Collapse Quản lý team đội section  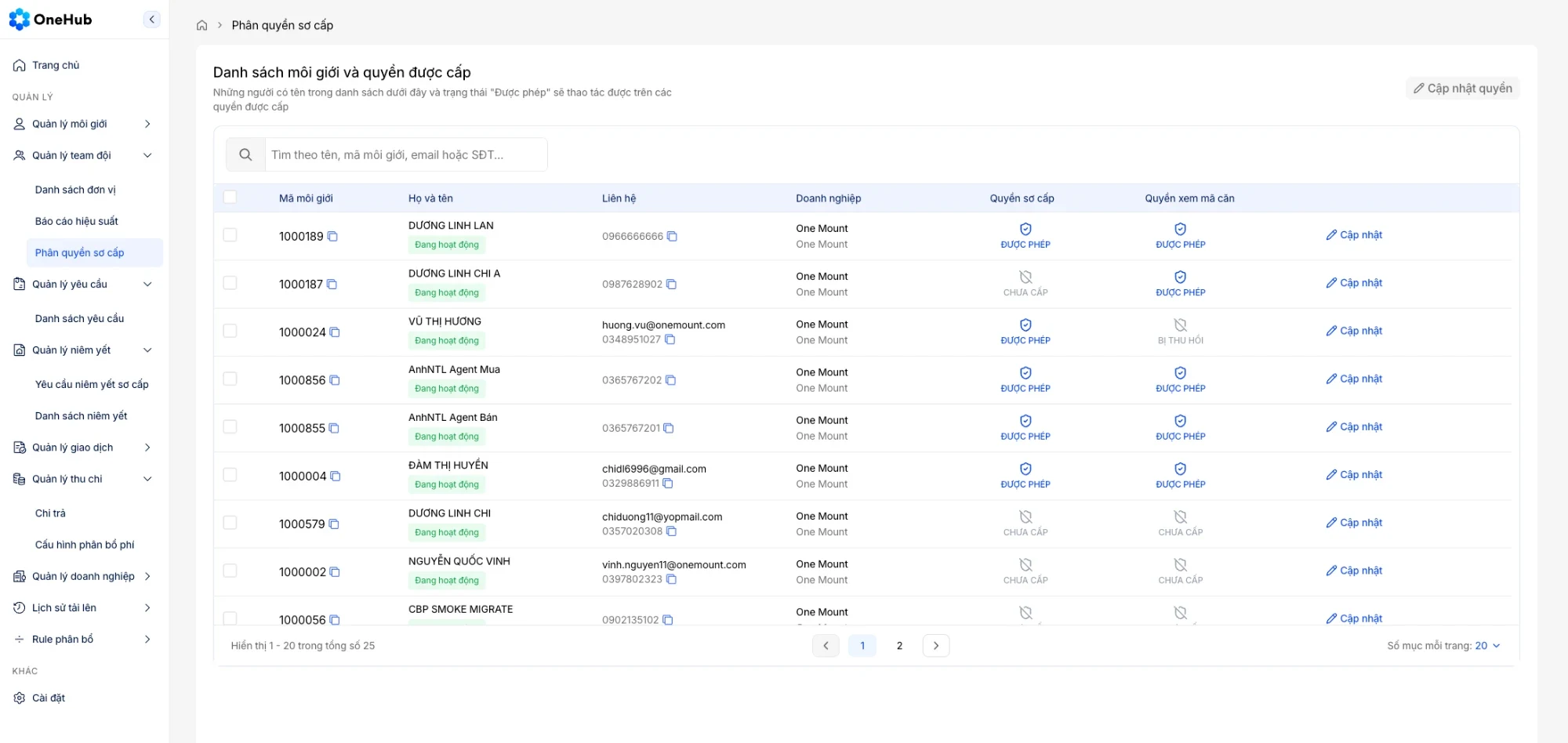(x=84, y=155)
